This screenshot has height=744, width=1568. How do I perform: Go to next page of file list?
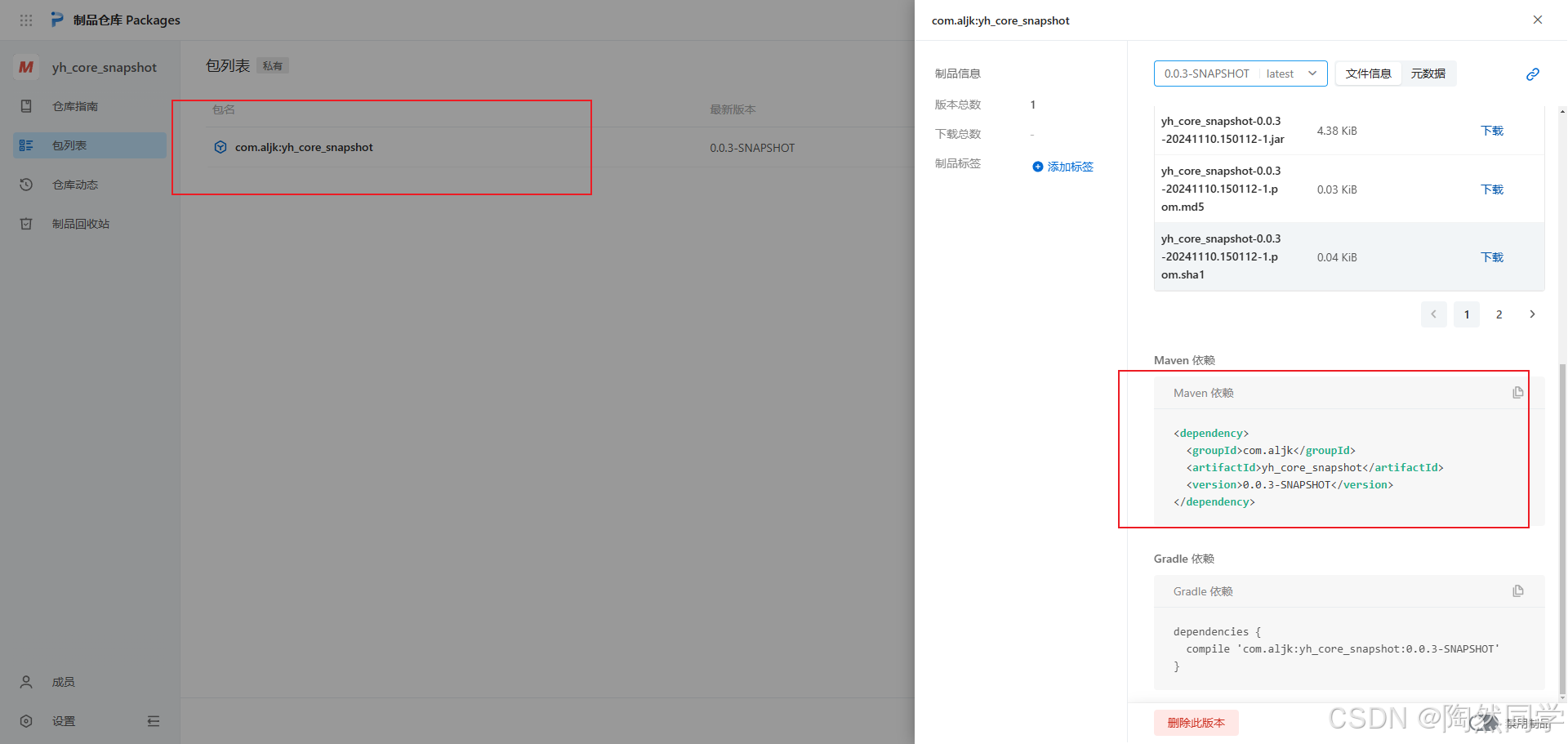[x=1532, y=314]
